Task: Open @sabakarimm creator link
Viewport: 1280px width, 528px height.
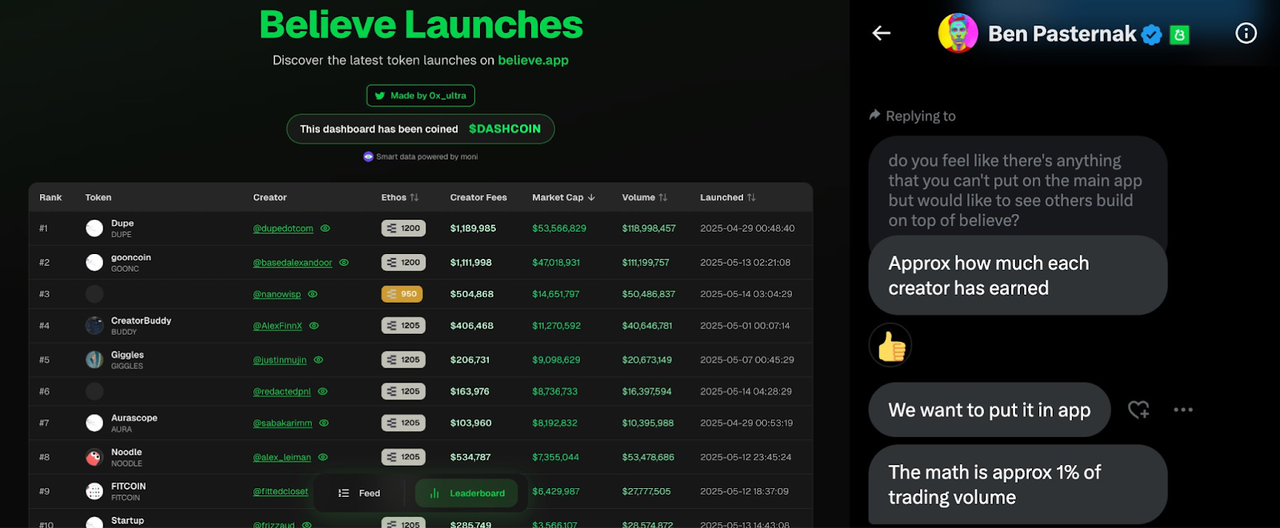Action: click(x=282, y=423)
